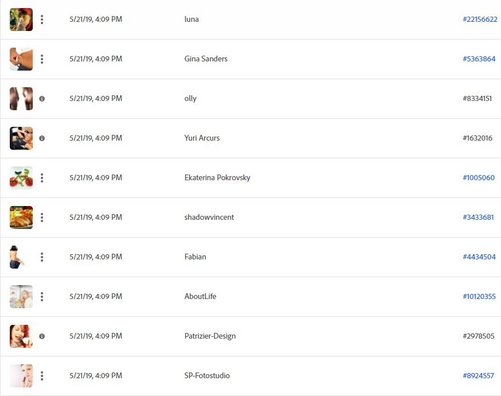This screenshot has height=396, width=501.
Task: Click the info icon in olly row
Action: point(42,99)
